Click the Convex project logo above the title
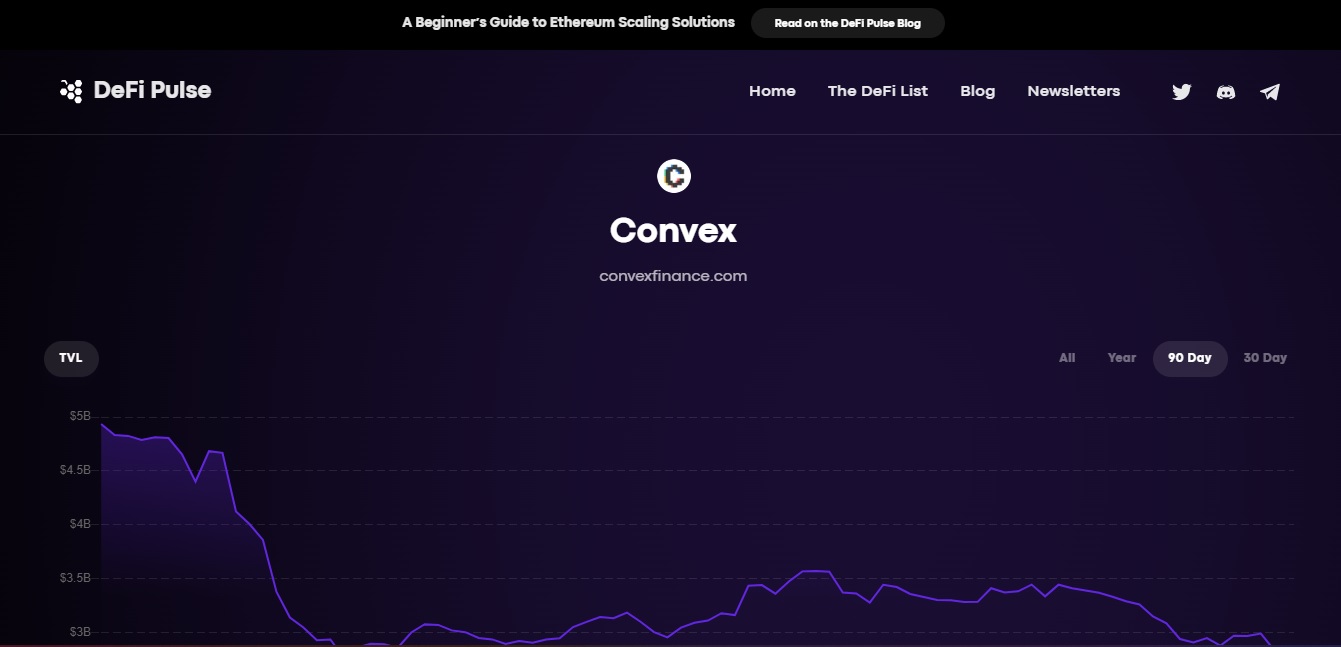Image resolution: width=1341 pixels, height=647 pixels. point(673,175)
